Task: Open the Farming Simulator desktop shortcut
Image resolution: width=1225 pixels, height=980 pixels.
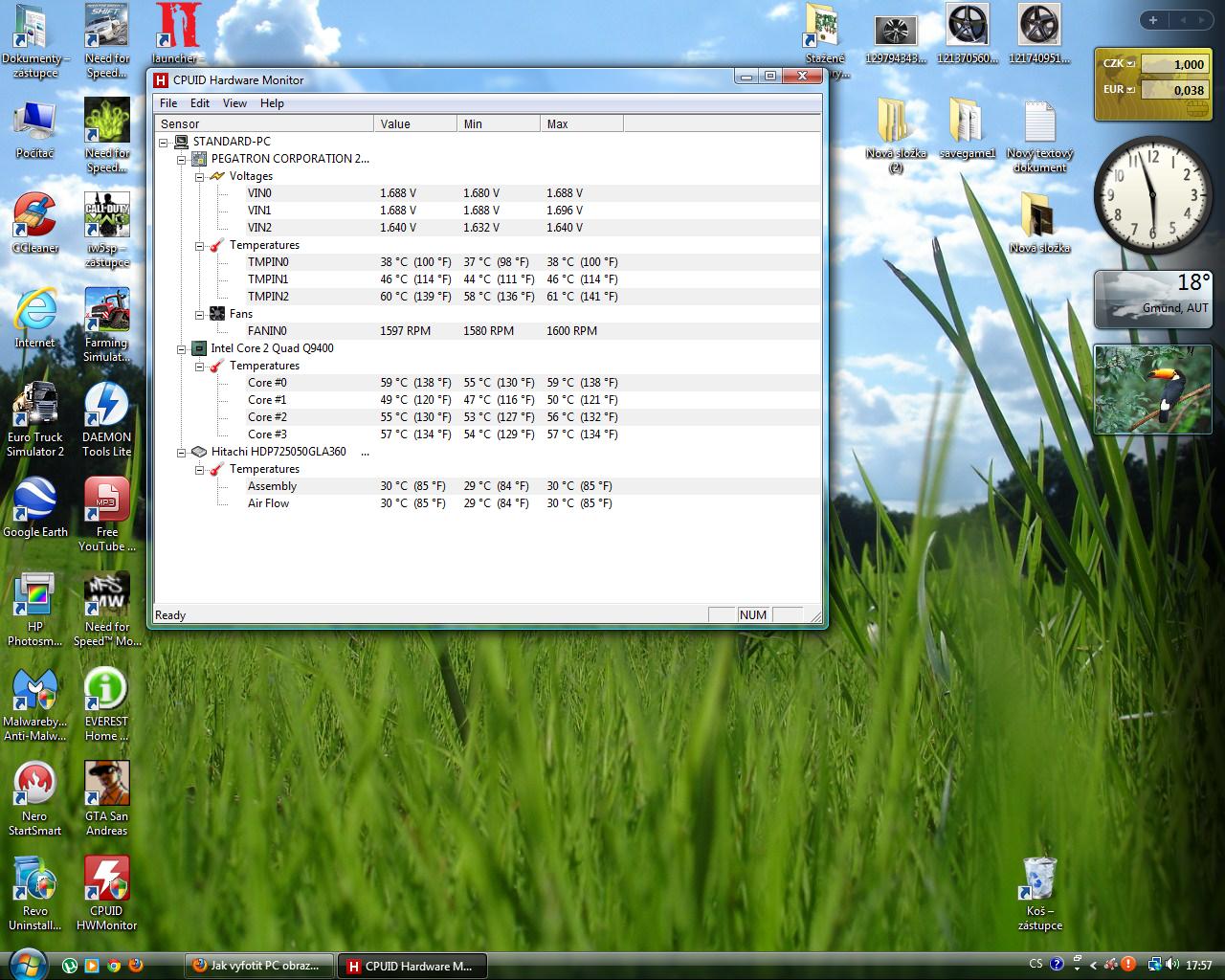Action: 106,312
